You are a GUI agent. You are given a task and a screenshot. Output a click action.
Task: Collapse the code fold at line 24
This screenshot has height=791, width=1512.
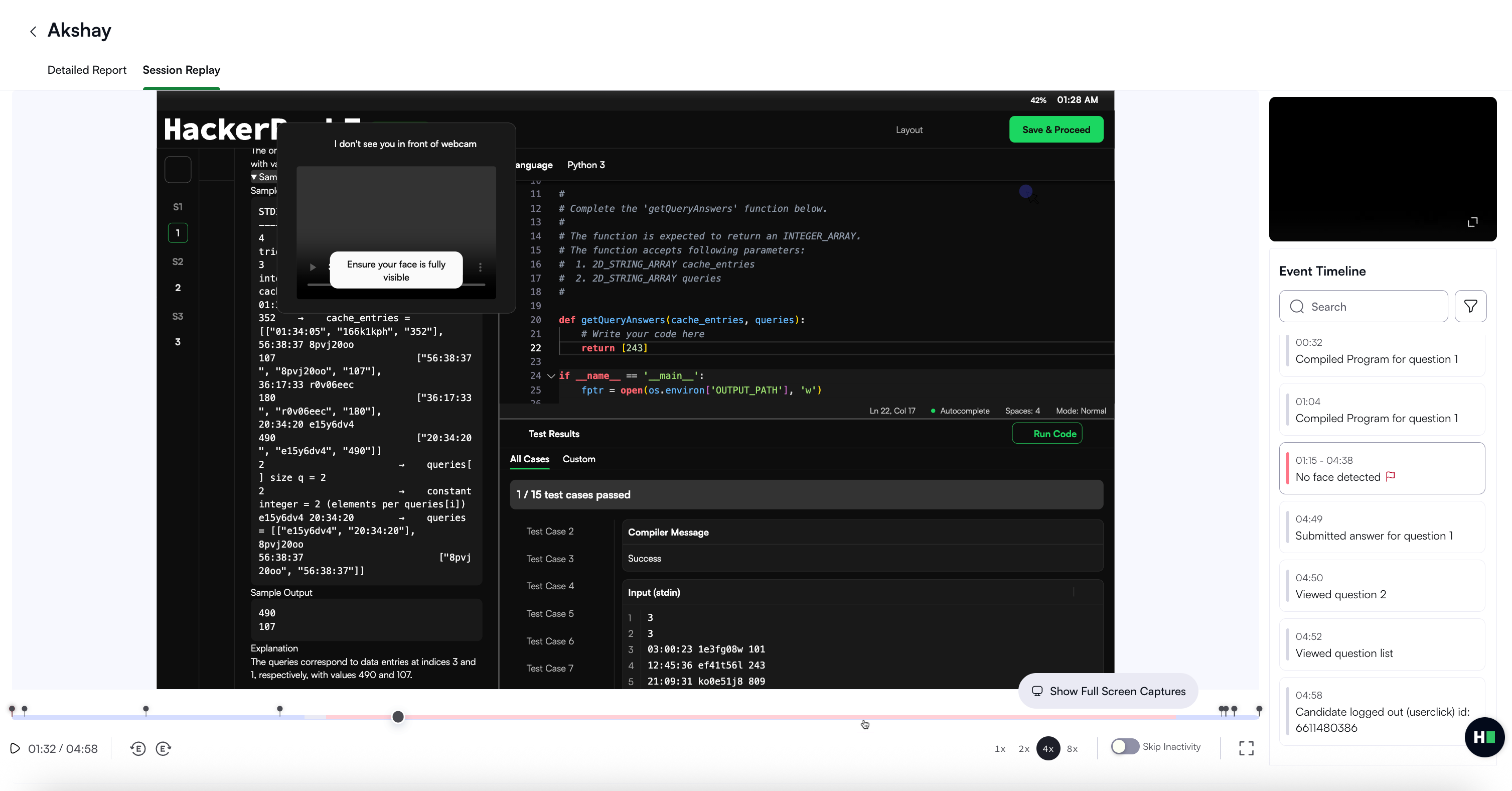[551, 376]
